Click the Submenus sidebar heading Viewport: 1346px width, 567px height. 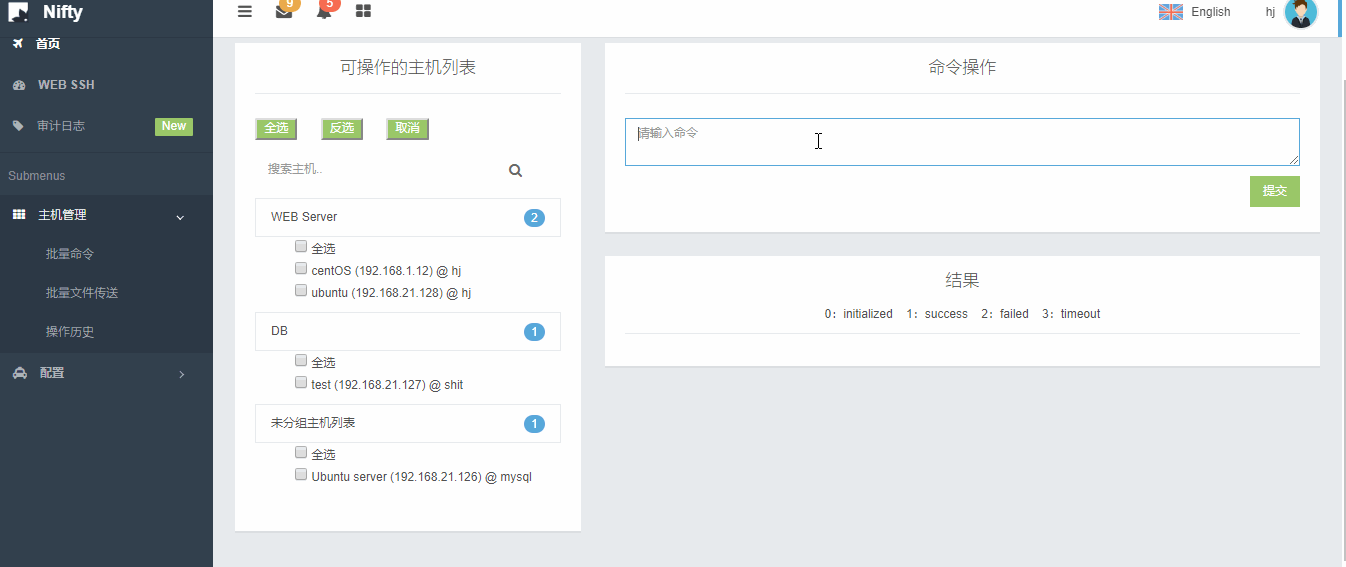[37, 176]
